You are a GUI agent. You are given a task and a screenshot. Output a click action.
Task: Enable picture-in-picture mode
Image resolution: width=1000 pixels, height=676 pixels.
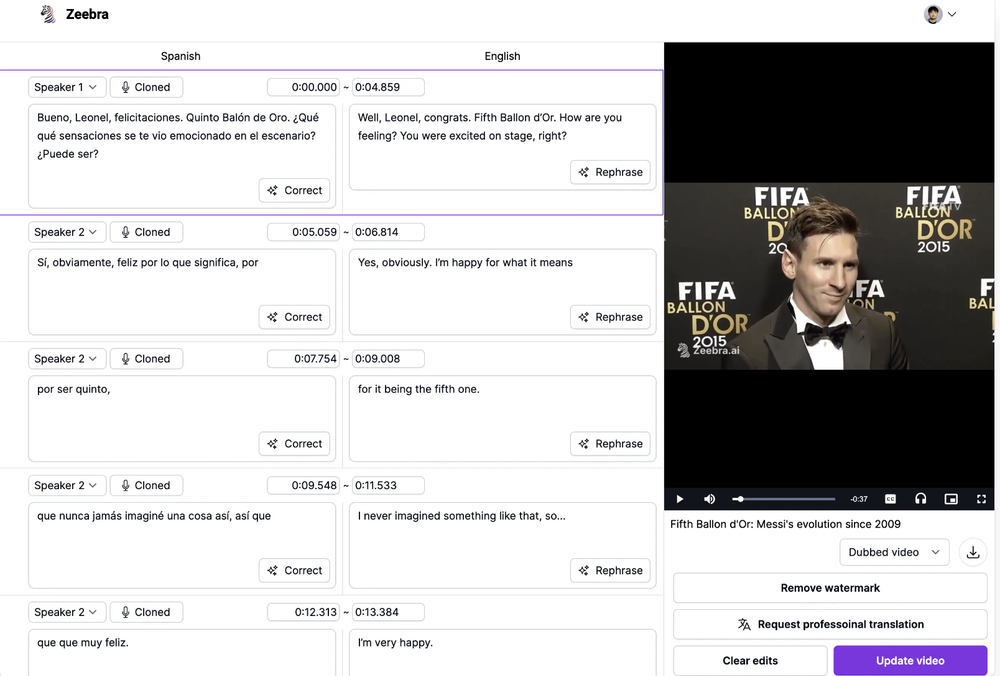pos(951,499)
